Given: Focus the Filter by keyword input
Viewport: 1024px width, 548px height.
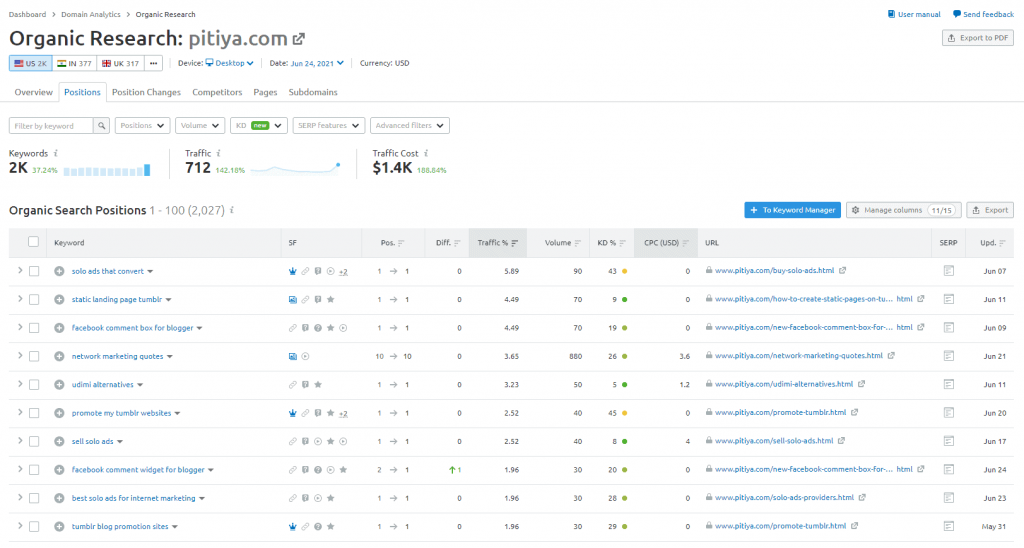Looking at the screenshot, I should point(51,125).
